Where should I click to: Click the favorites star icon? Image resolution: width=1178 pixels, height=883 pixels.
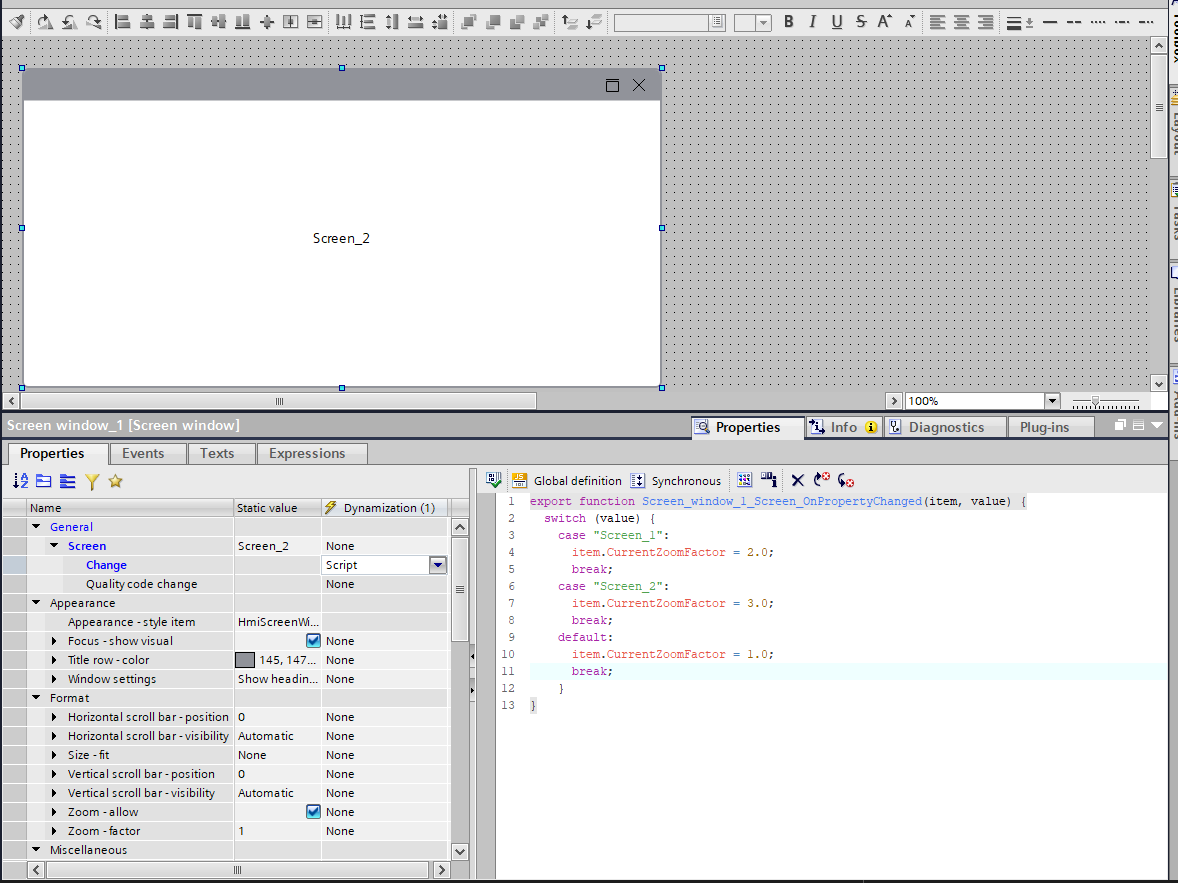115,482
